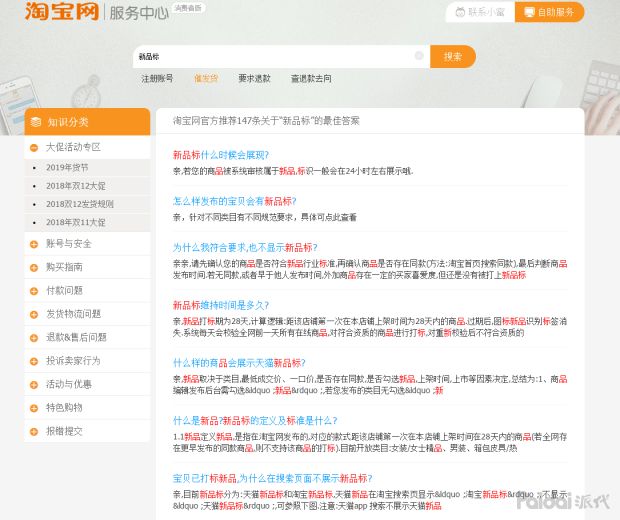620x520 pixels.
Task: Click the text 具体可点此查看
Action: pos(329,217)
